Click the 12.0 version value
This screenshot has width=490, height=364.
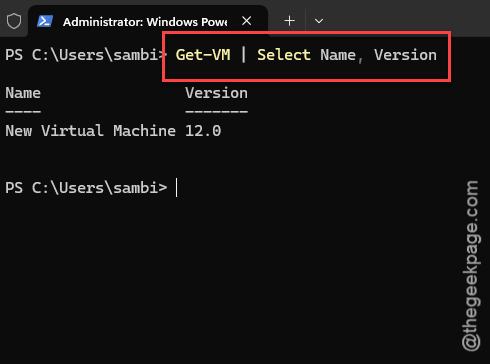[203, 131]
